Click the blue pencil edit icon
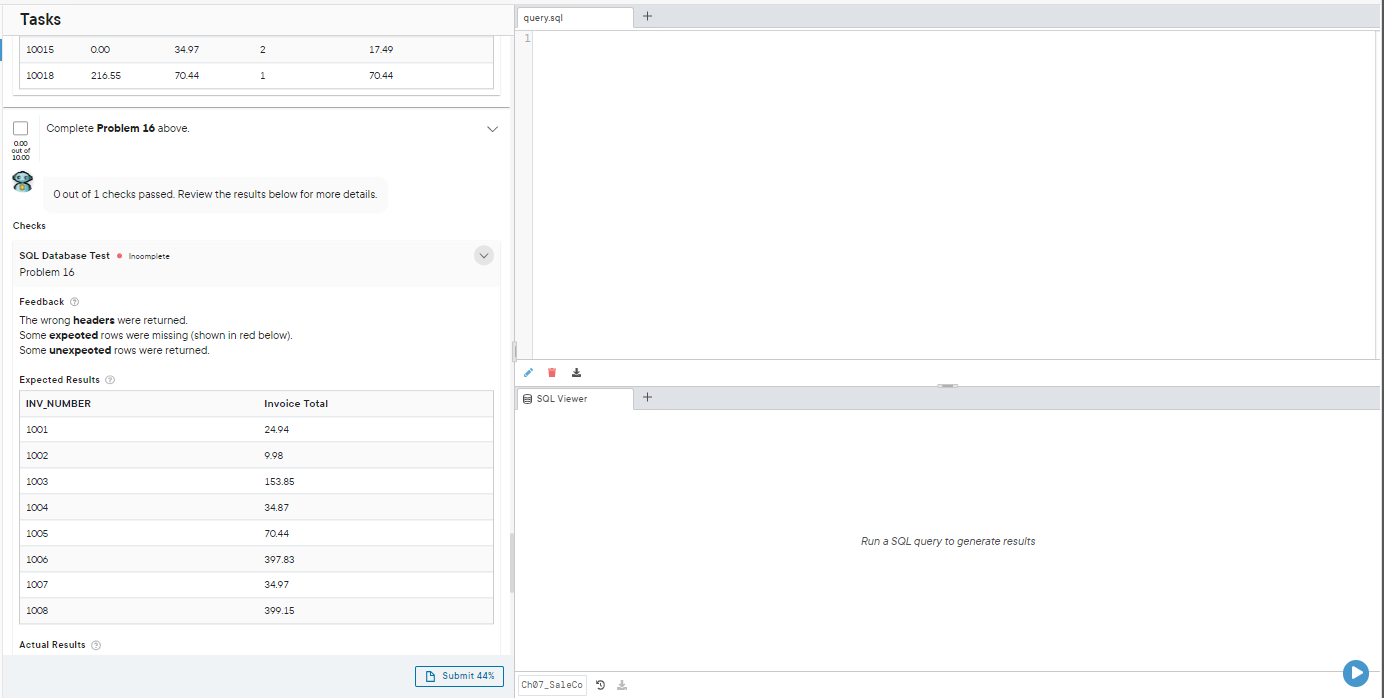Viewport: 1384px width, 698px height. (529, 373)
